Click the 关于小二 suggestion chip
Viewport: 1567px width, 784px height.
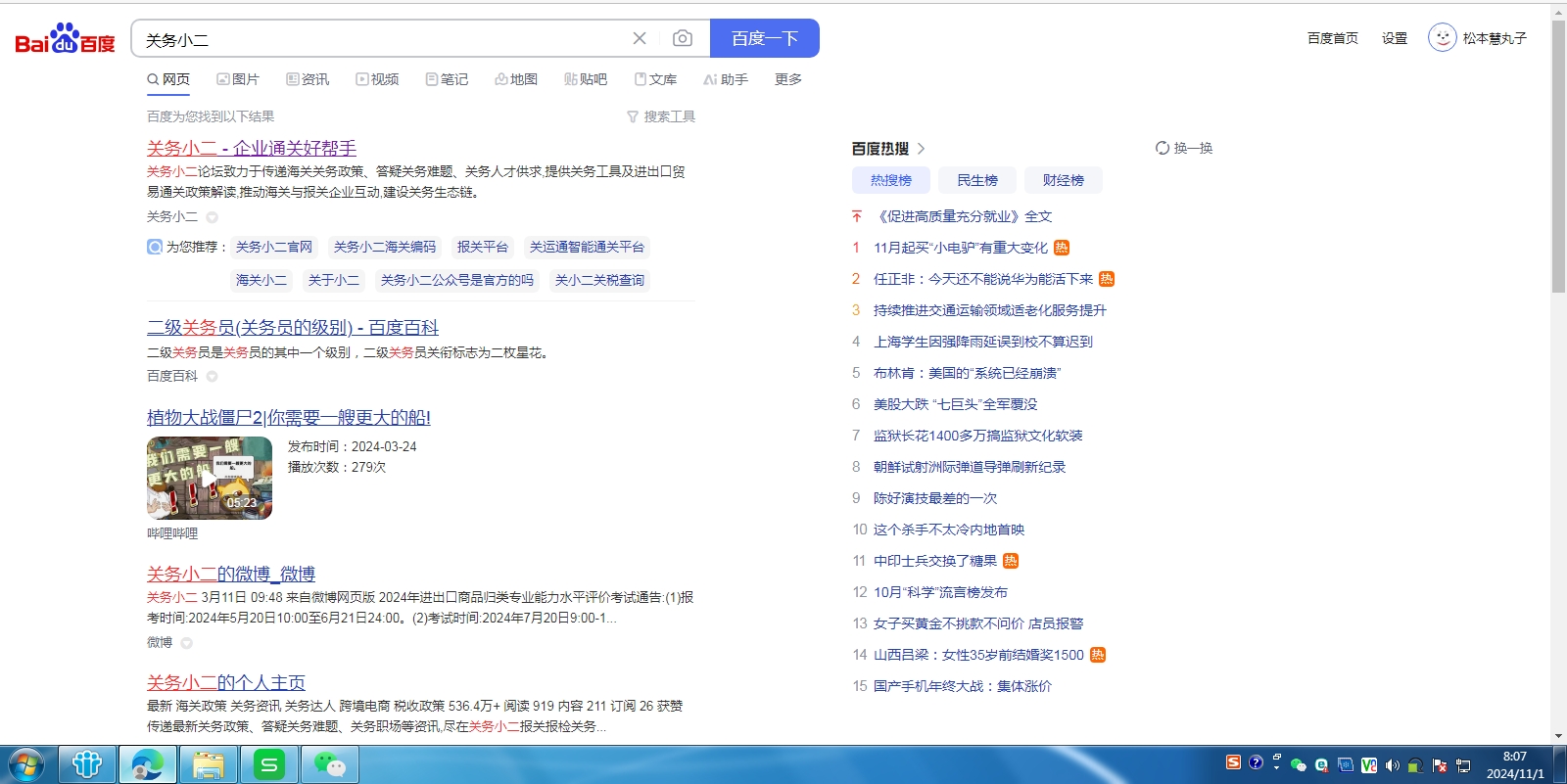pyautogui.click(x=334, y=280)
